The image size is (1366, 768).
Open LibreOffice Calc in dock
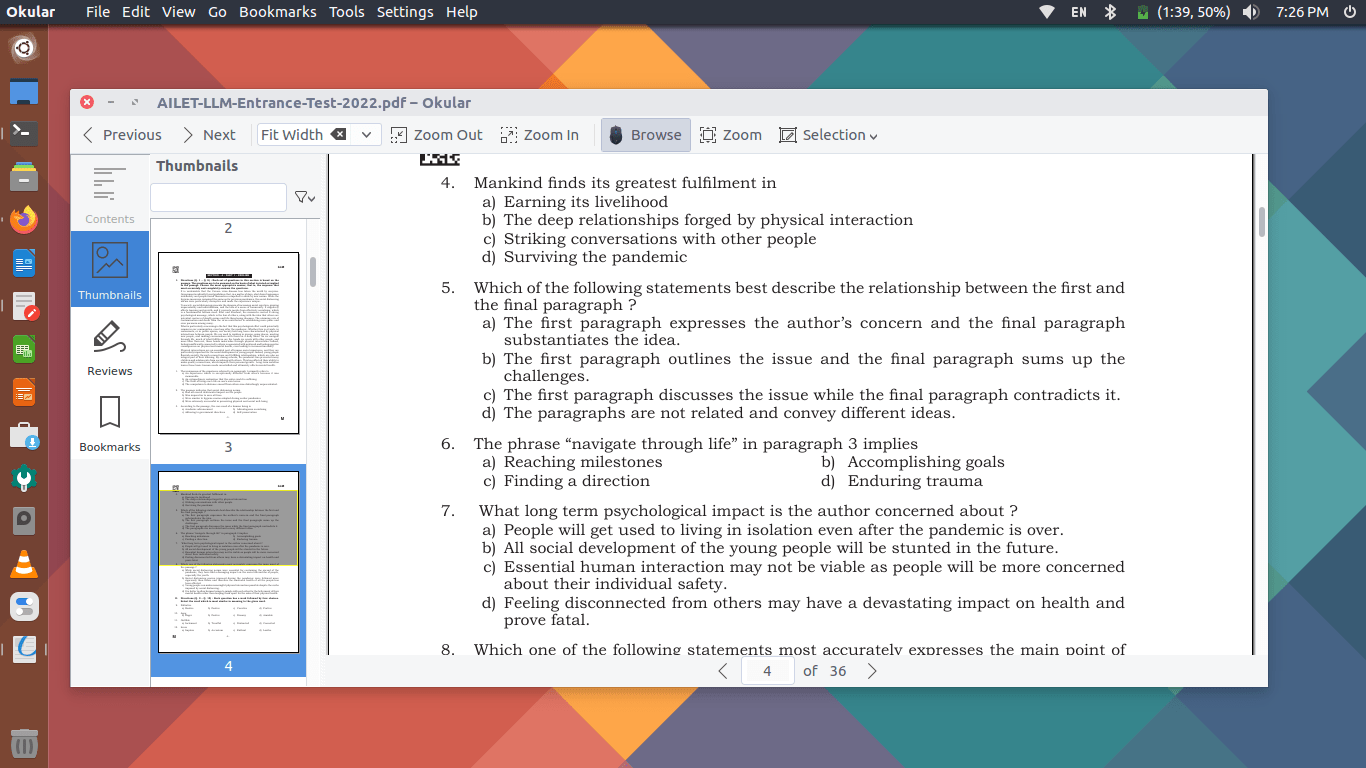coord(24,349)
